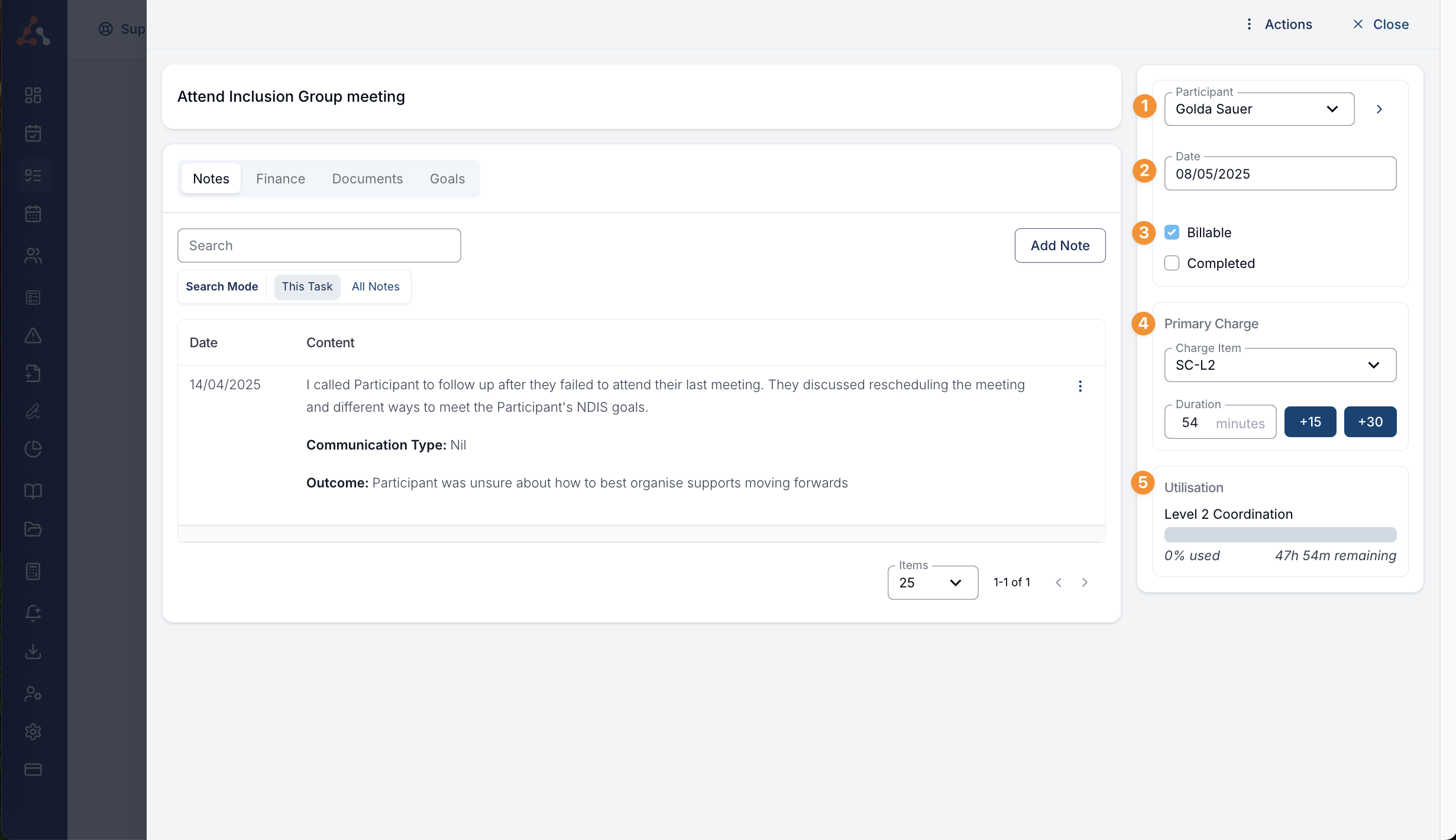Open the dashboard grid icon in sidebar
The height and width of the screenshot is (840, 1456).
pyautogui.click(x=33, y=95)
